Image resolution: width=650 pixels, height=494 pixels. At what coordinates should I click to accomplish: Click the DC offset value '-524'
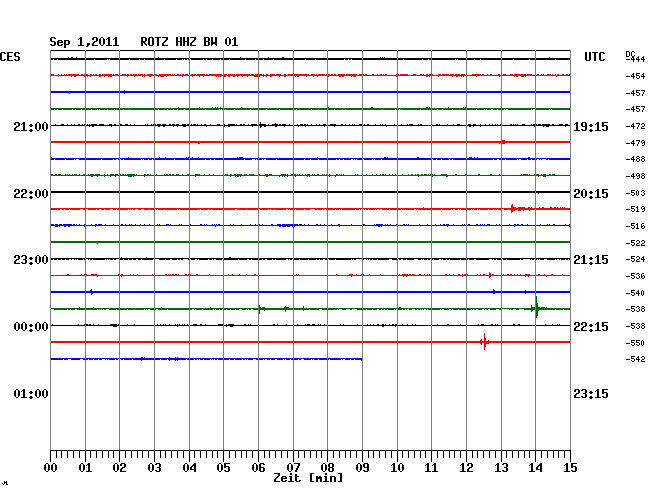tap(635, 259)
